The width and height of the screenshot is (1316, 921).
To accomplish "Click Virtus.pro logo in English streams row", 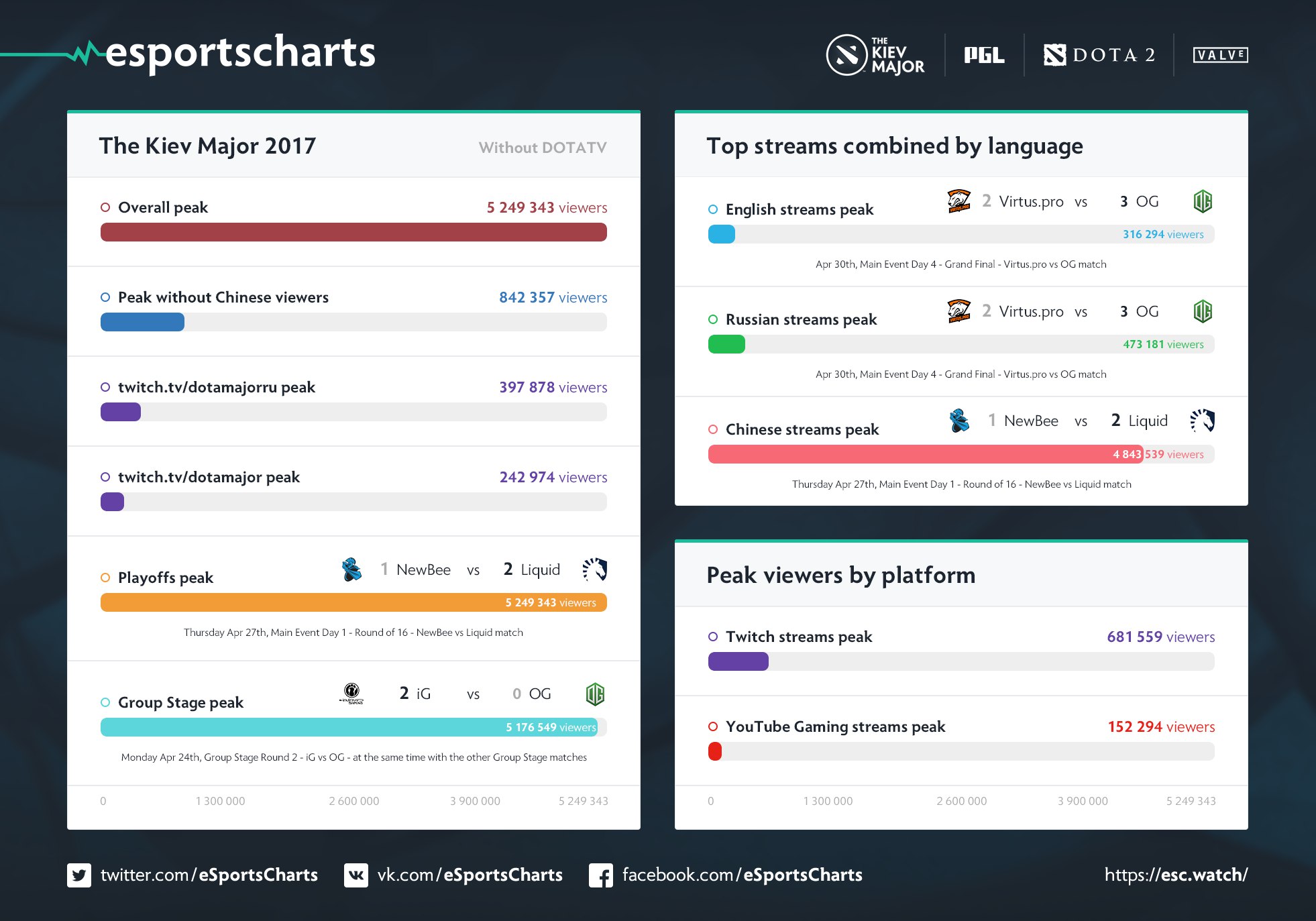I will click(x=958, y=201).
